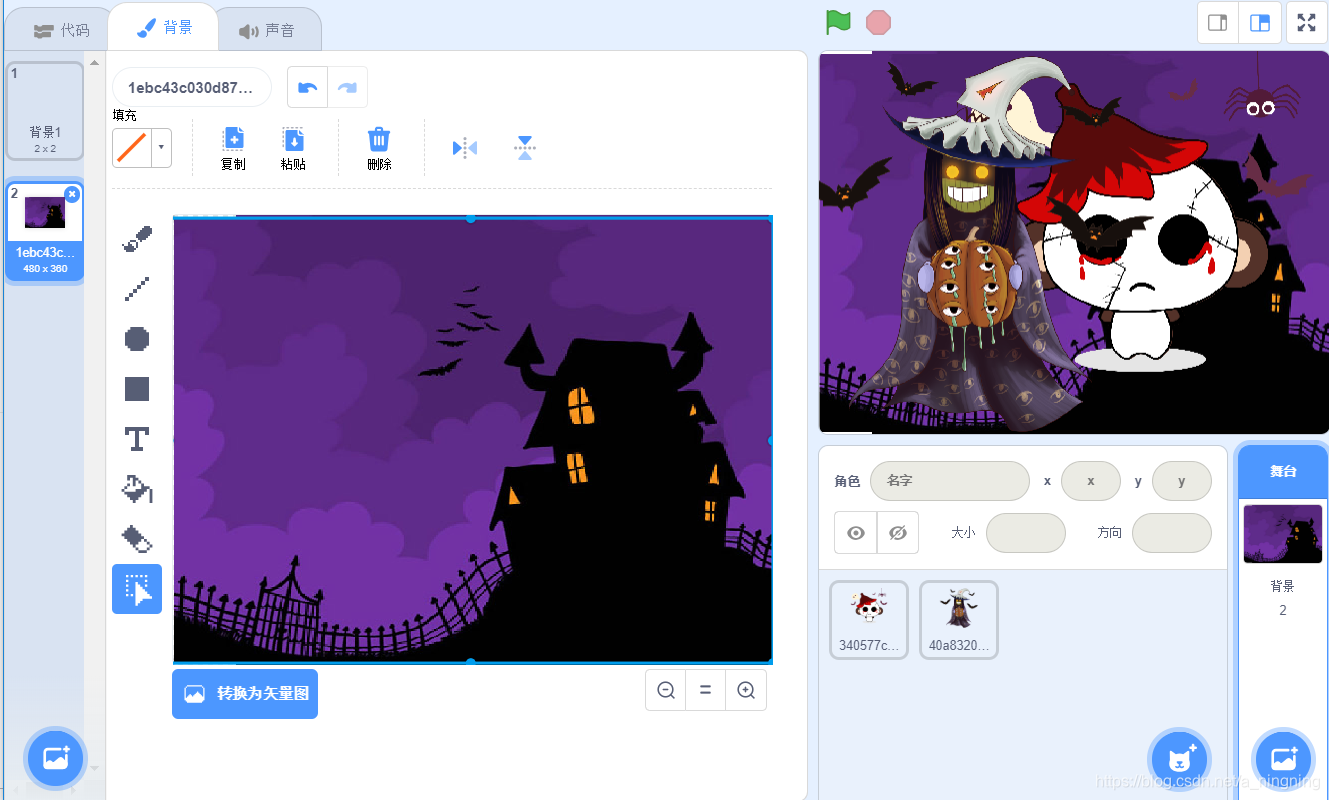Click the backdrop list scrollbar up arrow
Screen dimensions: 1329x800
pos(95,63)
